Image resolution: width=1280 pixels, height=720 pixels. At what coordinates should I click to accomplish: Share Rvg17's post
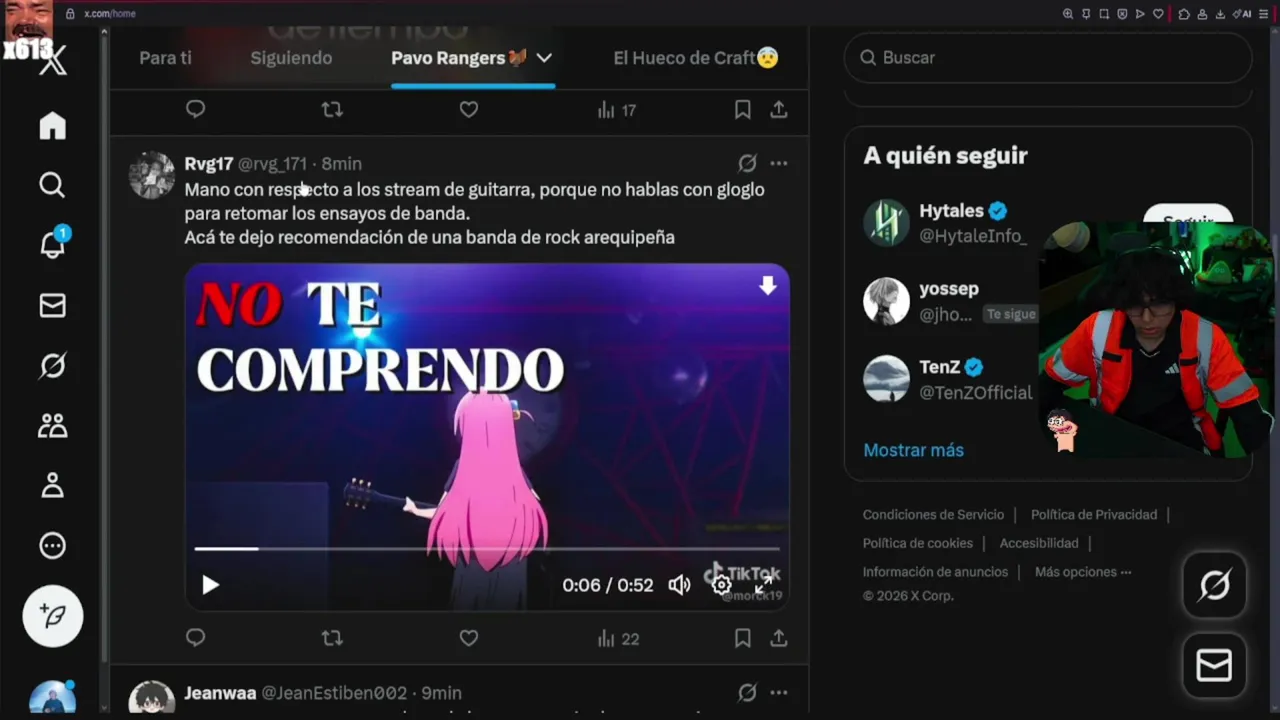pyautogui.click(x=778, y=638)
